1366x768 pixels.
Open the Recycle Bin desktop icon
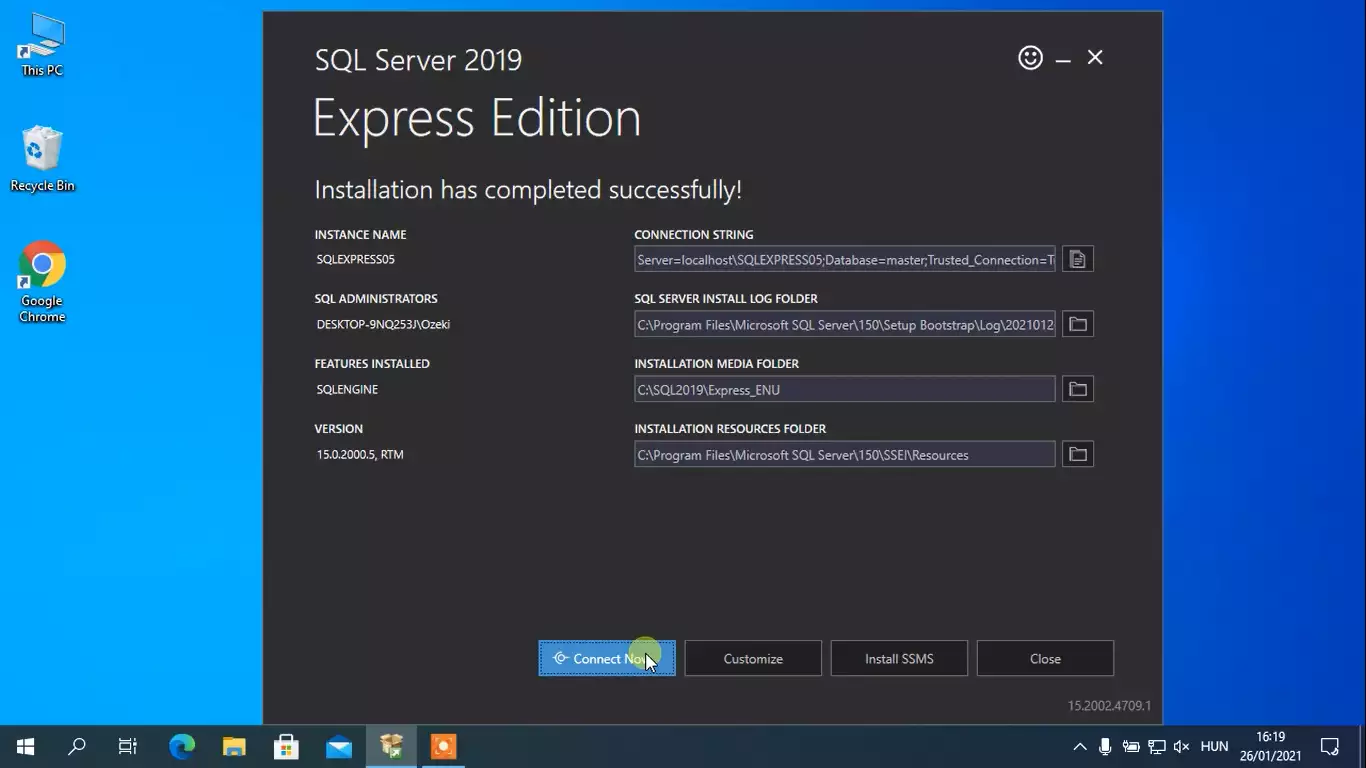42,159
